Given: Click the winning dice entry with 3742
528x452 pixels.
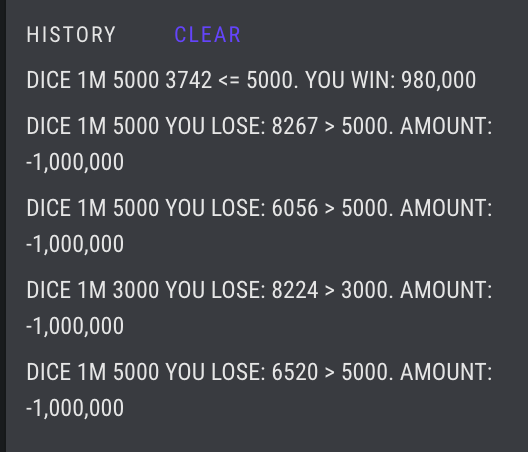Looking at the screenshot, I should pyautogui.click(x=251, y=80).
